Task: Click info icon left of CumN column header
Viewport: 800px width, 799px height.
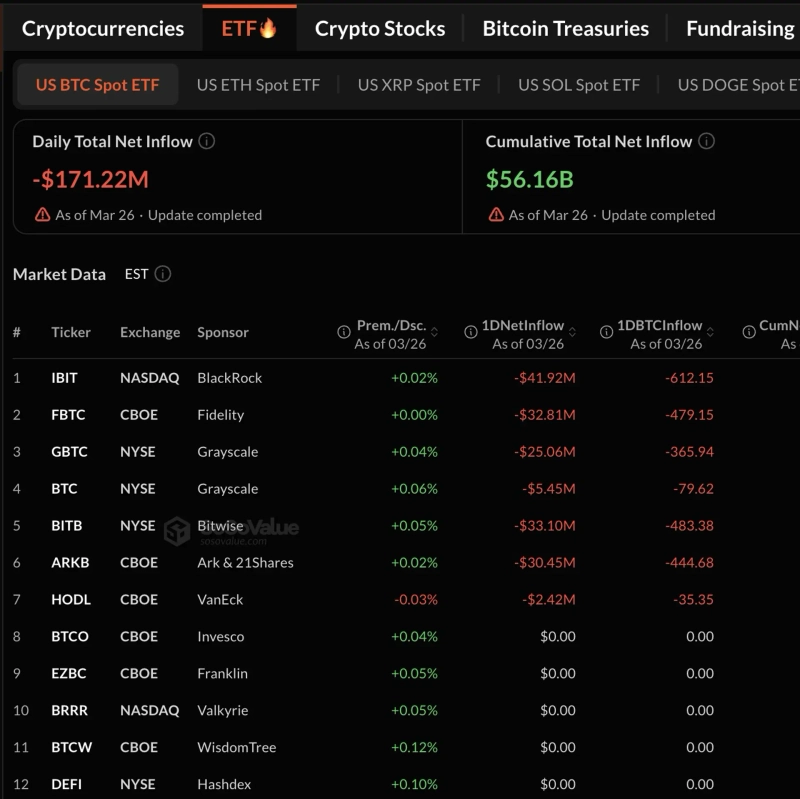Action: click(x=748, y=333)
